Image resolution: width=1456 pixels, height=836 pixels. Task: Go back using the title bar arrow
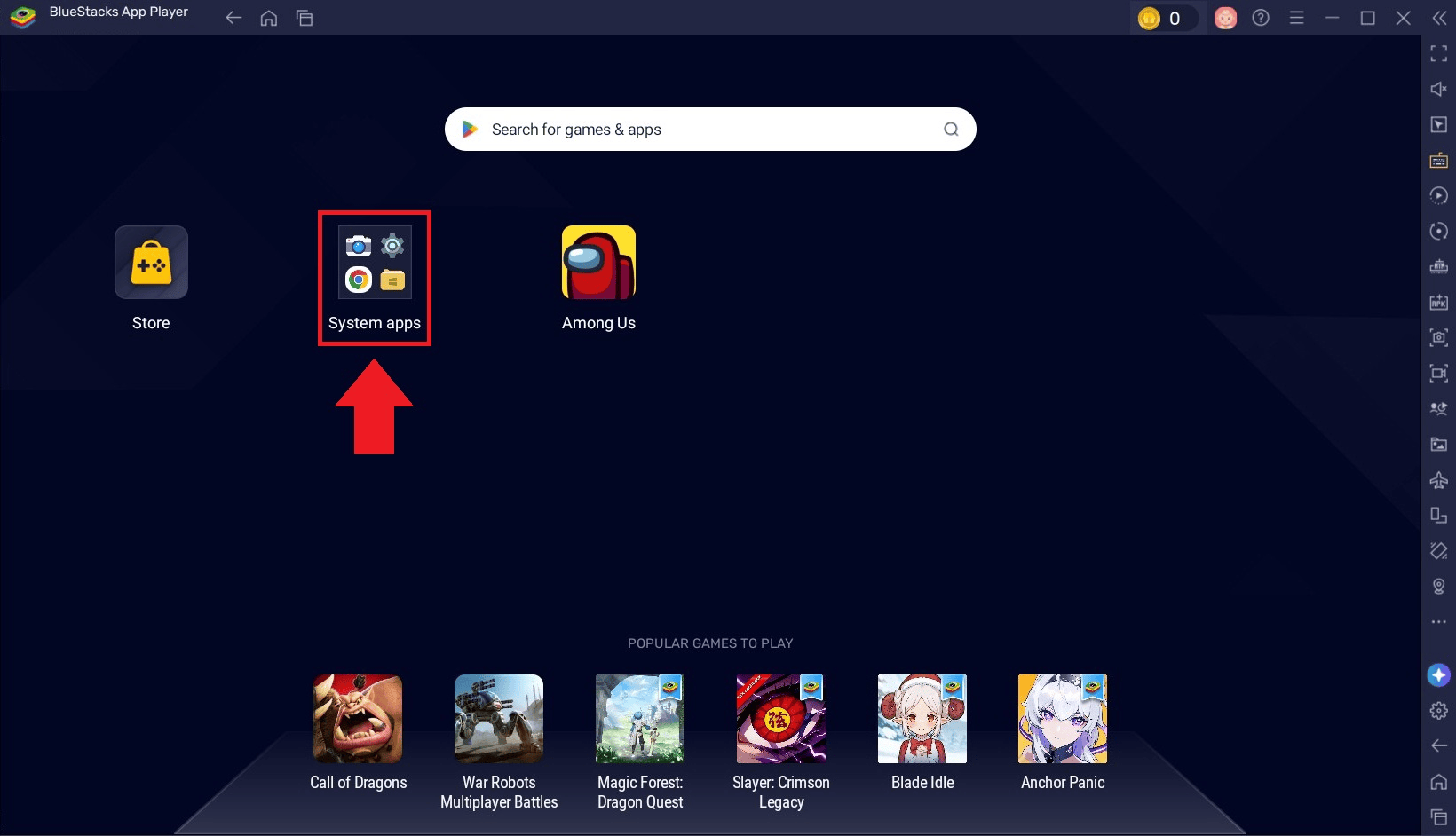233,18
